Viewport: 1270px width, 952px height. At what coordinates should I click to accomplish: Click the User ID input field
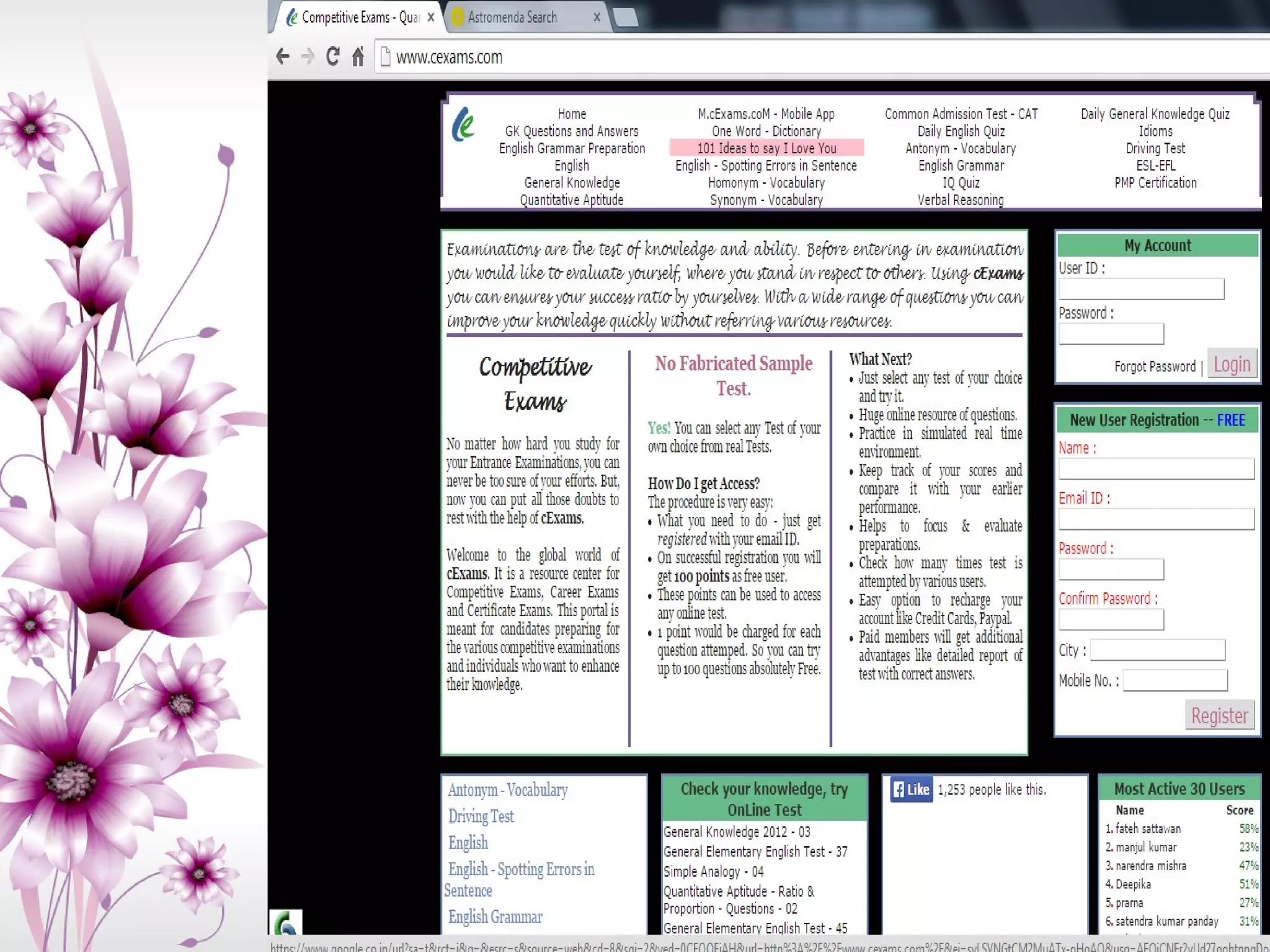1141,289
